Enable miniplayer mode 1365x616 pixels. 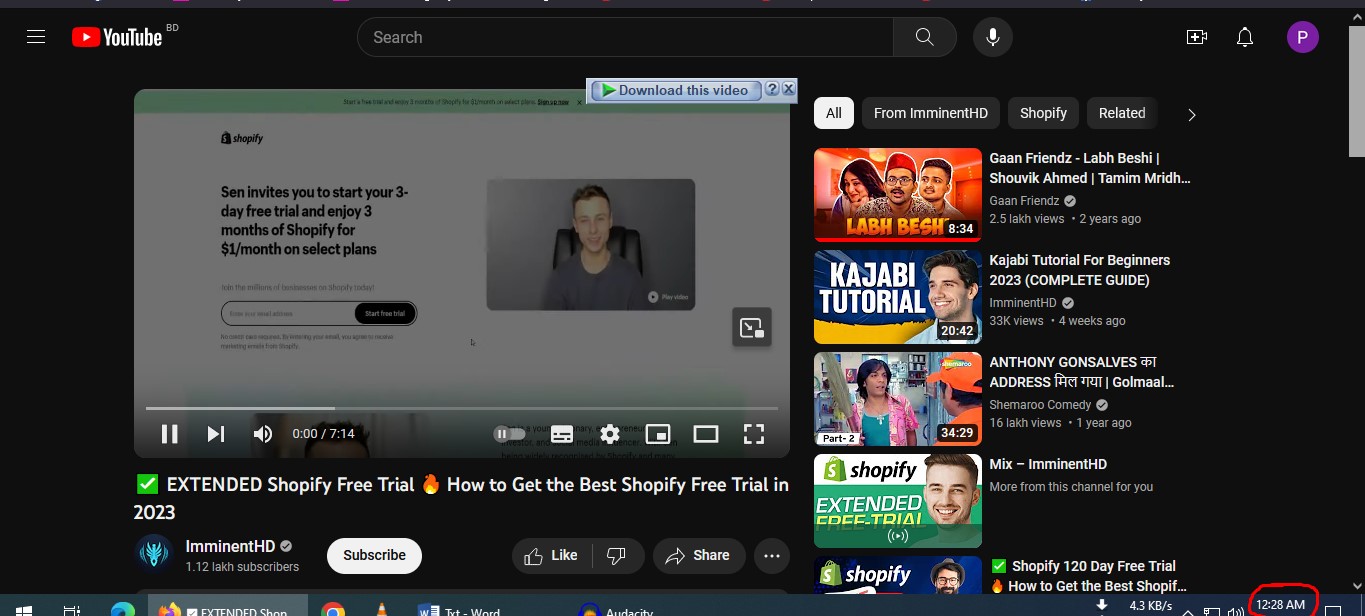(x=658, y=434)
